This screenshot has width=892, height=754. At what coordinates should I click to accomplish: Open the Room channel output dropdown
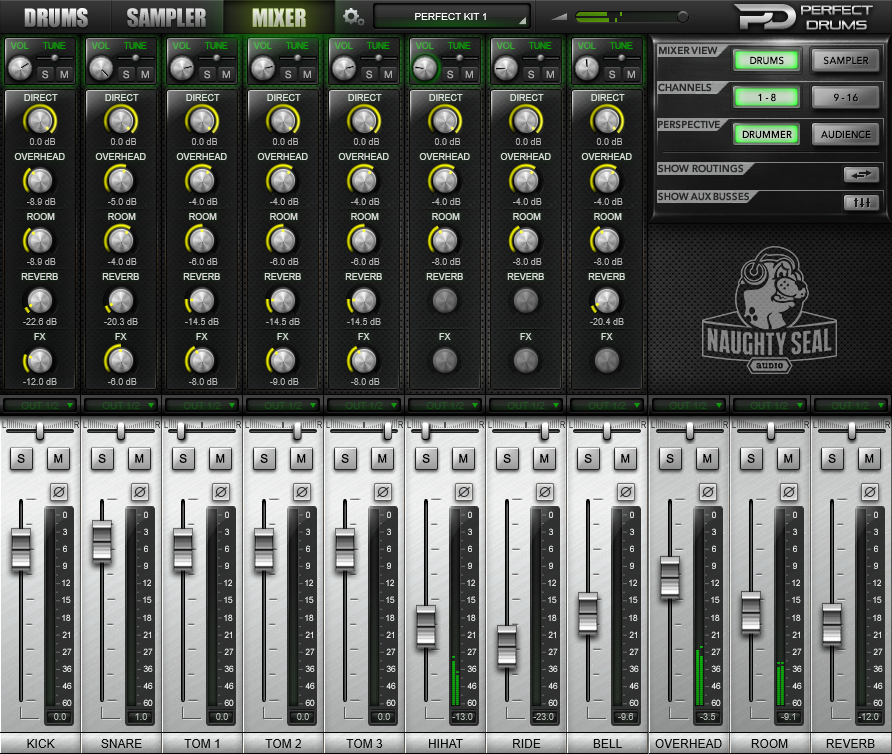coord(769,405)
